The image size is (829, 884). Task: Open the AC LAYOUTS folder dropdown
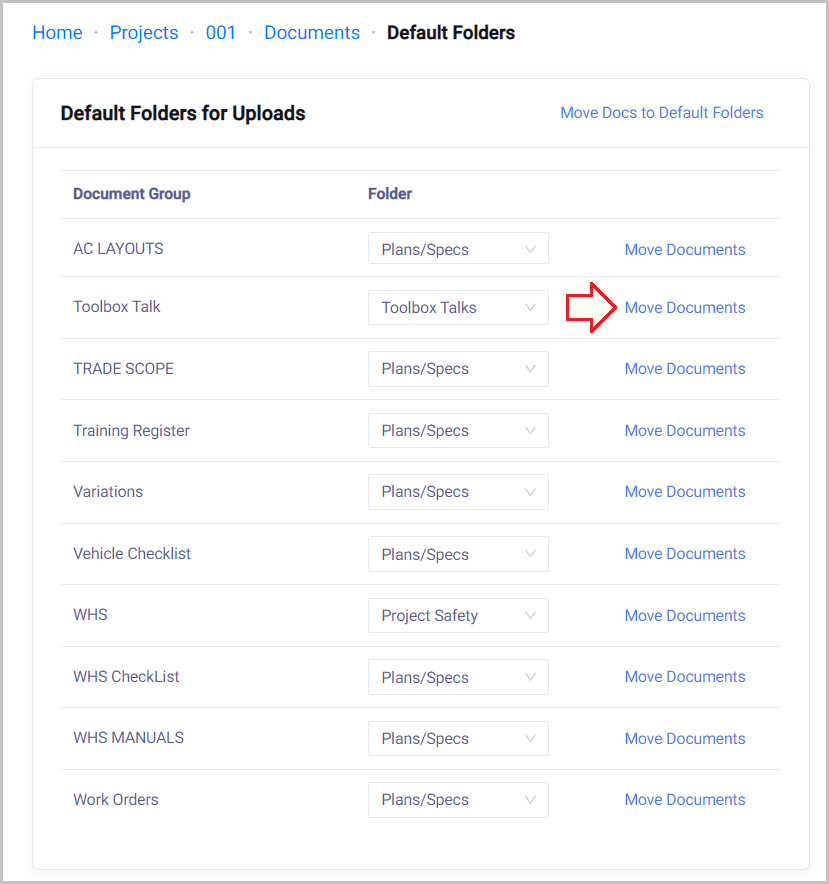458,249
